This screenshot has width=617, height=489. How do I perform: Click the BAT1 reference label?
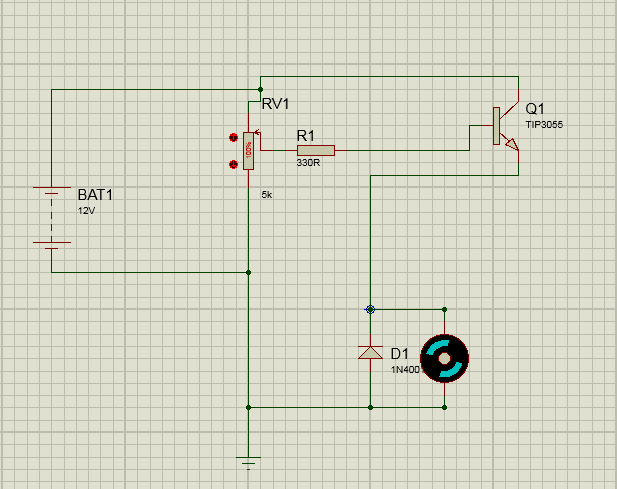(95, 195)
